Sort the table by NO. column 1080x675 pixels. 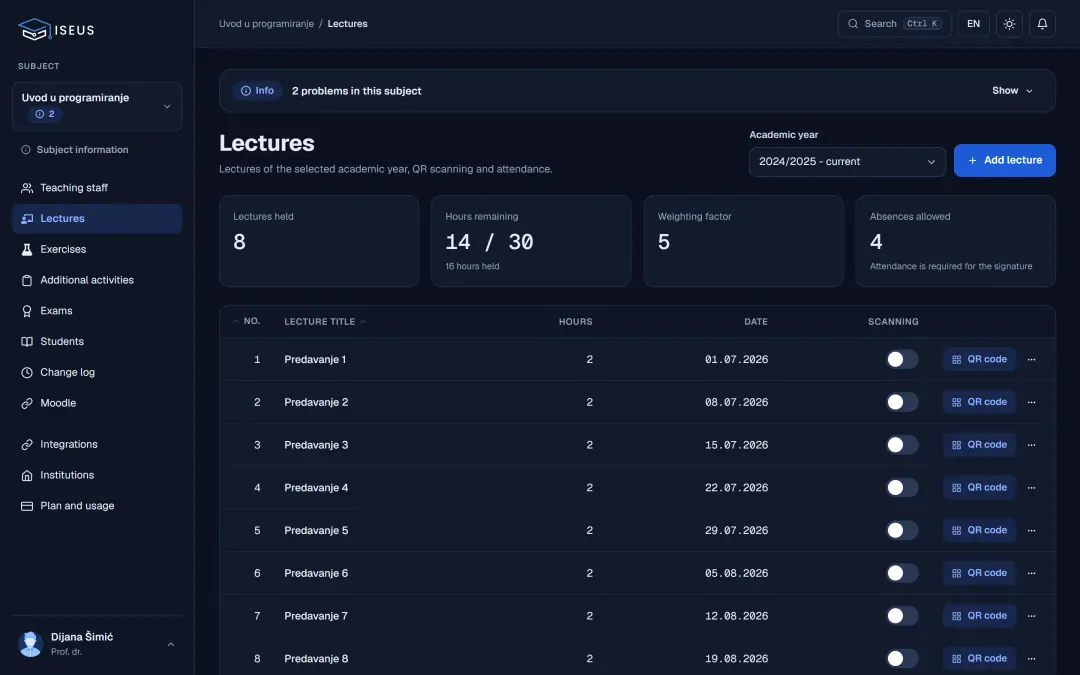pyautogui.click(x=247, y=322)
